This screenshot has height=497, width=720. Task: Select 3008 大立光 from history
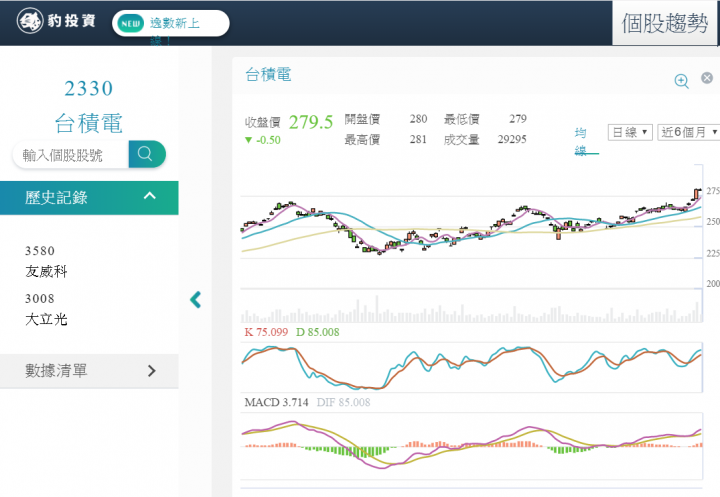coord(46,309)
